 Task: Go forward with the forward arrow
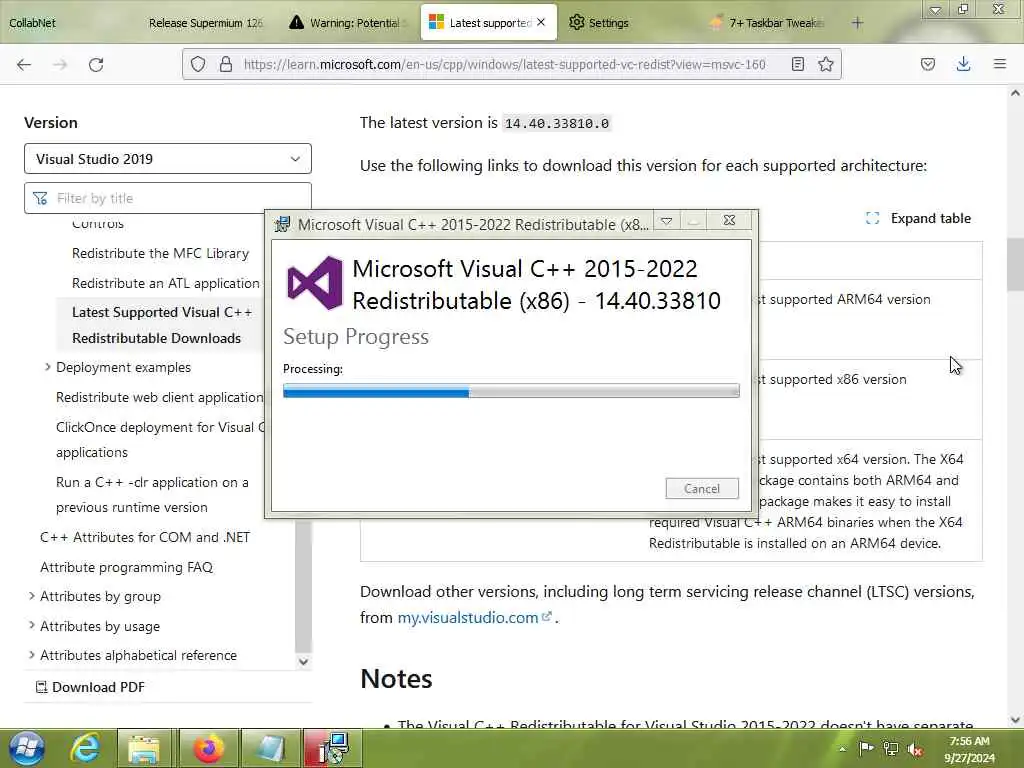tap(60, 65)
